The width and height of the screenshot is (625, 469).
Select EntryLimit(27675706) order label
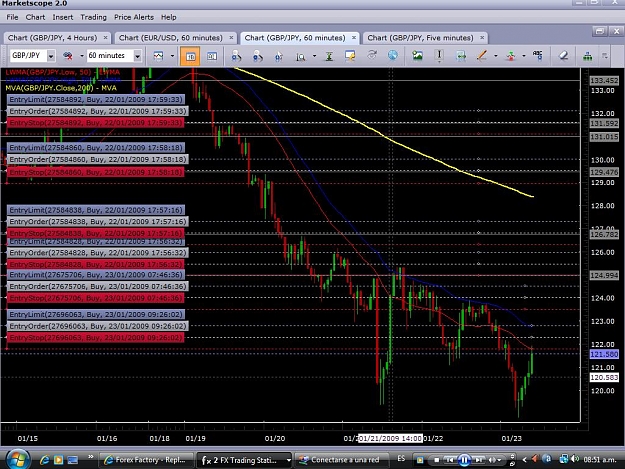(x=96, y=275)
